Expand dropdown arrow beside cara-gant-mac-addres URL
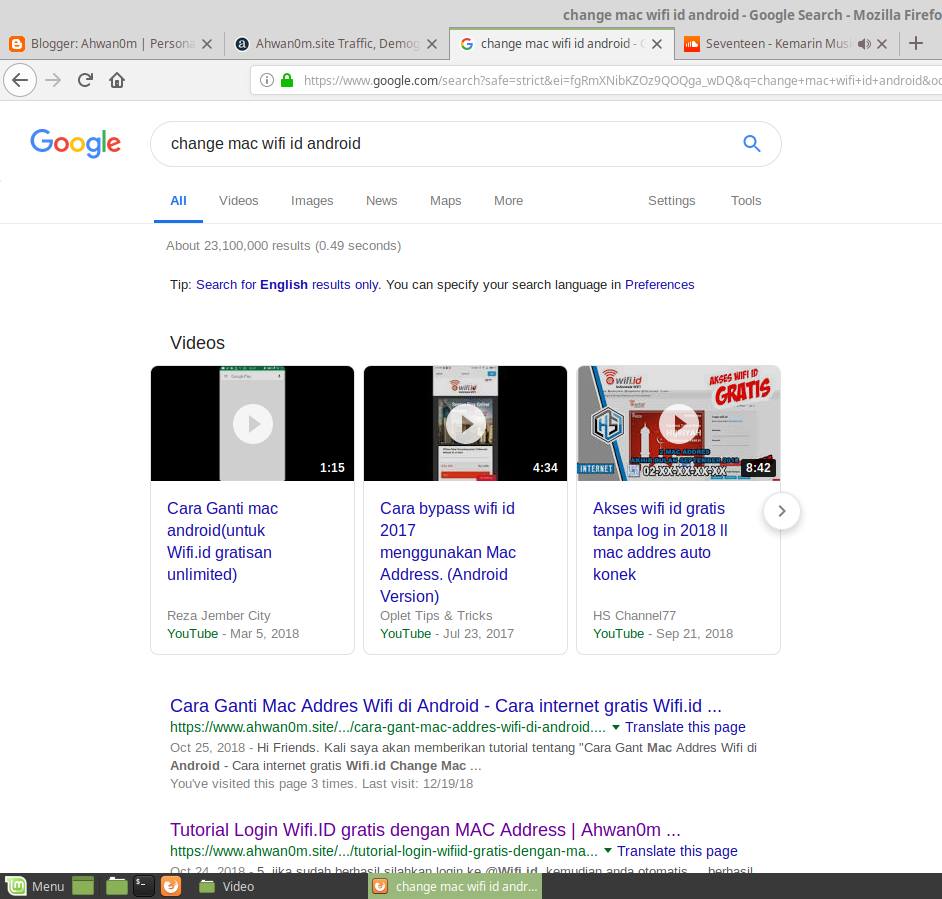This screenshot has width=942, height=899. pyautogui.click(x=616, y=727)
